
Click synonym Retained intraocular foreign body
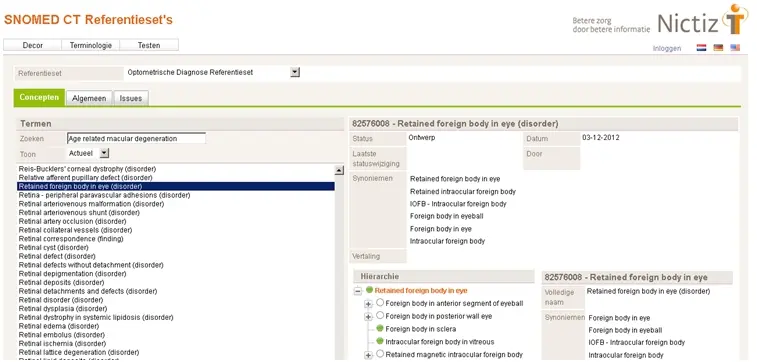coord(463,192)
